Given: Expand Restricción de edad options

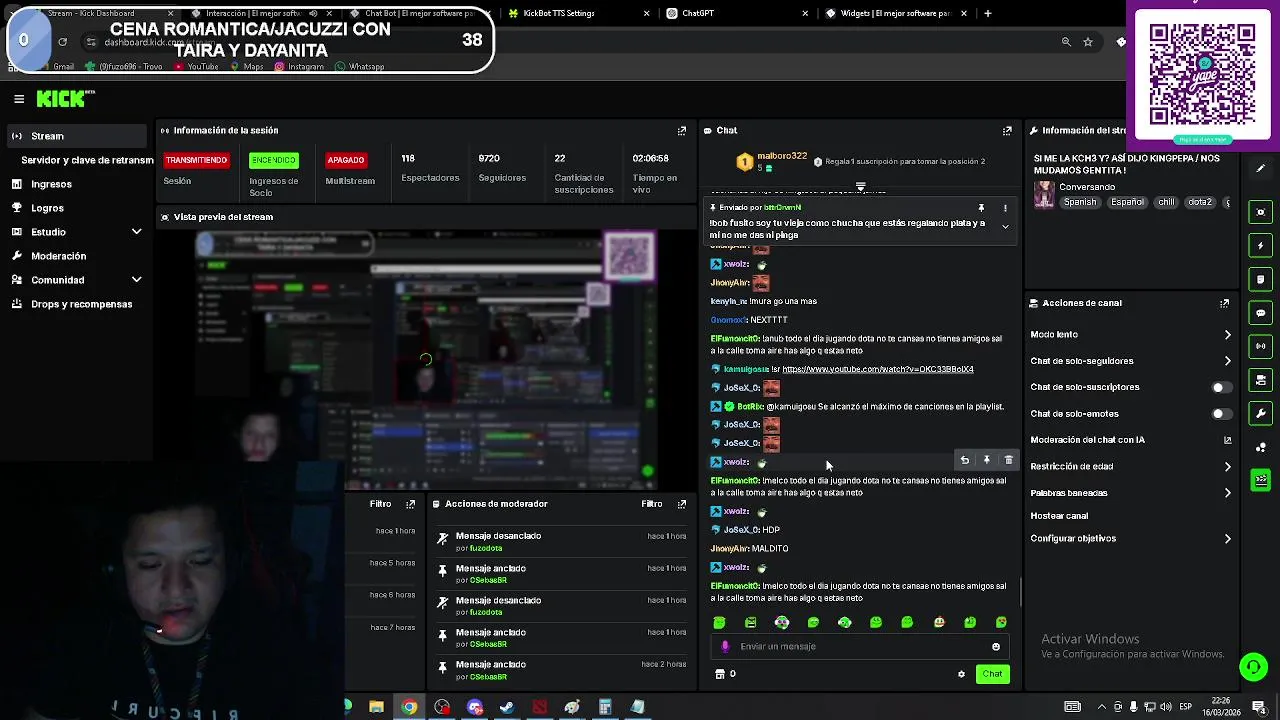Looking at the screenshot, I should coord(1228,466).
